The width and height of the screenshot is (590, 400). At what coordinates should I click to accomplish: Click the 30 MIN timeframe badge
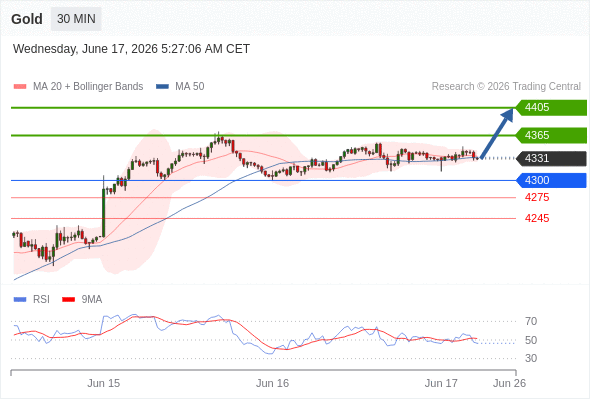(x=76, y=19)
